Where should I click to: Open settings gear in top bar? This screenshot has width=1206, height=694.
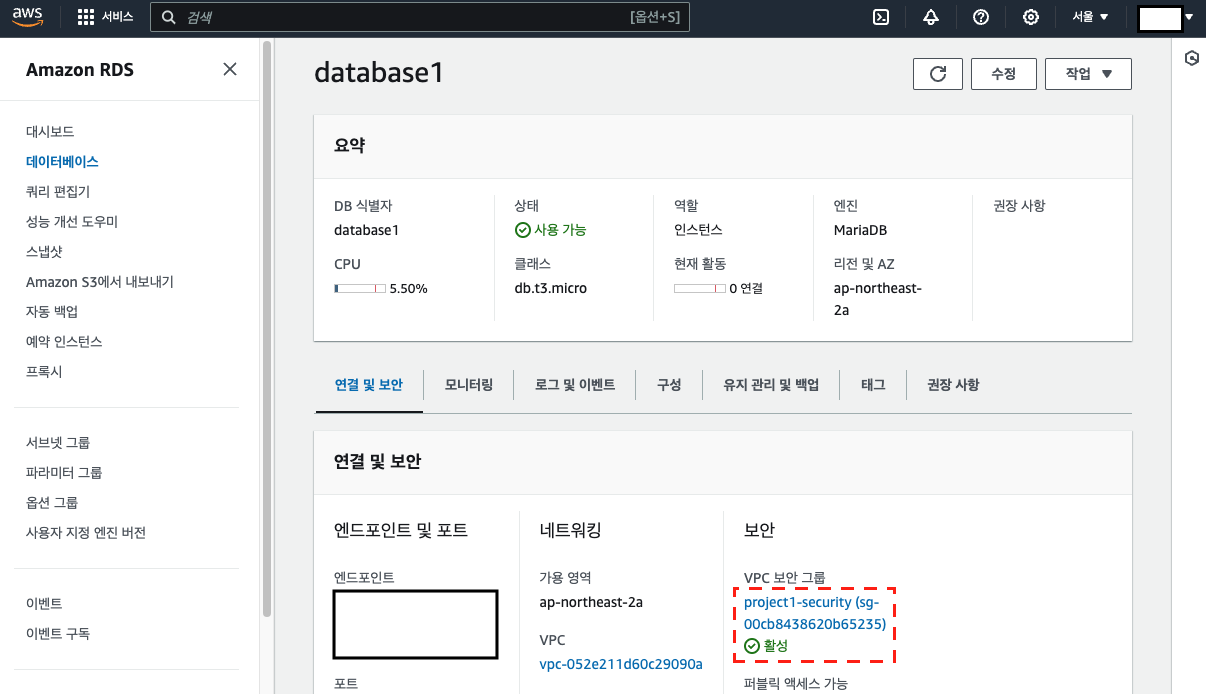click(1031, 17)
